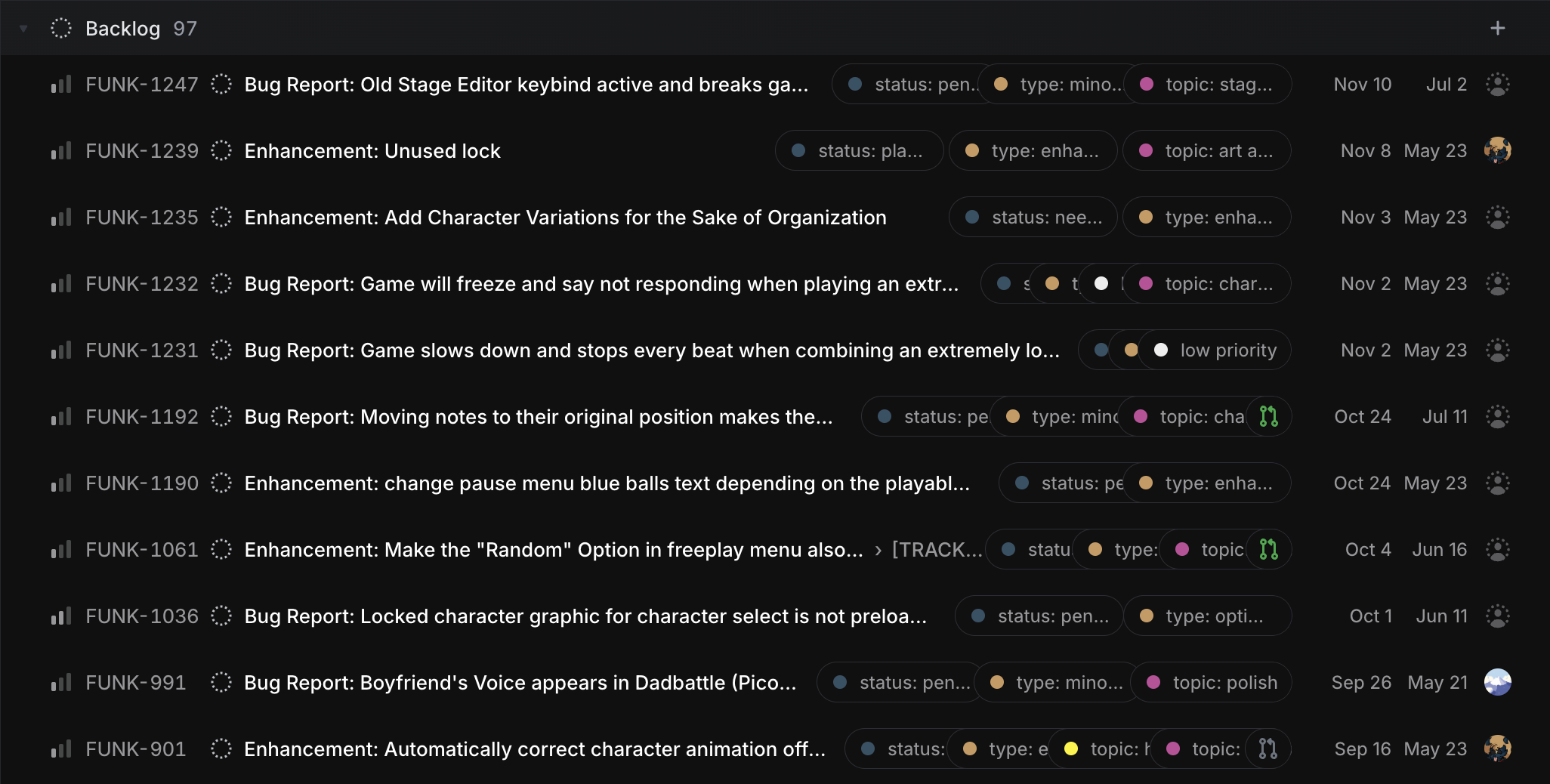This screenshot has width=1550, height=784.
Task: Assign FUNK-1247 via unassigned avatar icon
Action: 1497,84
